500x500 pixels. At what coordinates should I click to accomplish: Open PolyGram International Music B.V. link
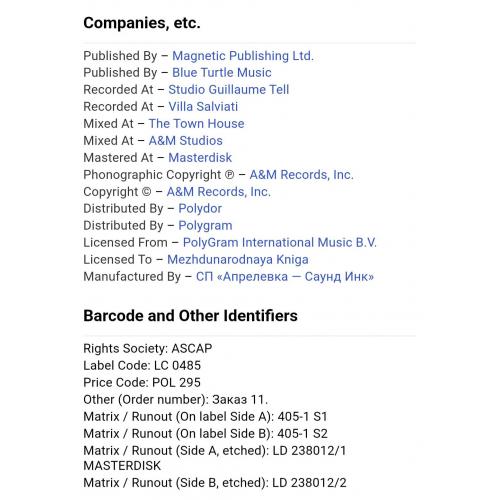tap(280, 243)
